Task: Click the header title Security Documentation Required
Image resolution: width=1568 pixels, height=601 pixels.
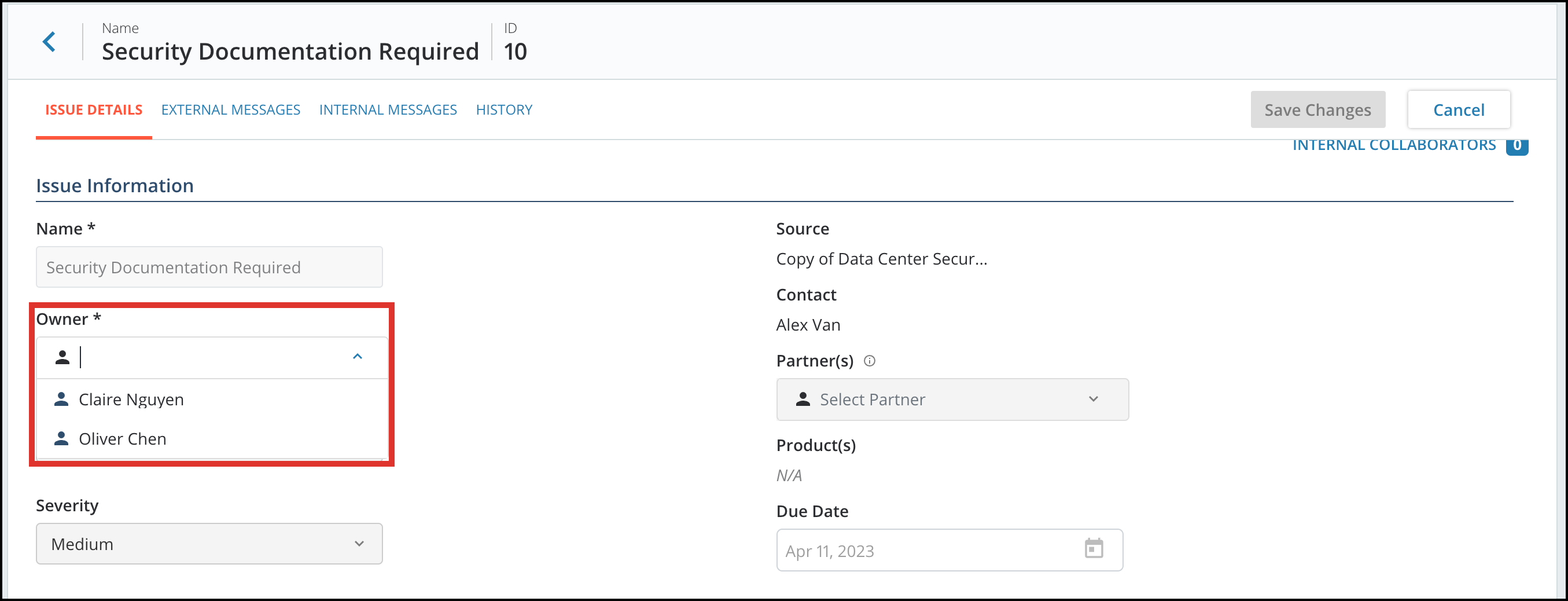Action: 290,51
